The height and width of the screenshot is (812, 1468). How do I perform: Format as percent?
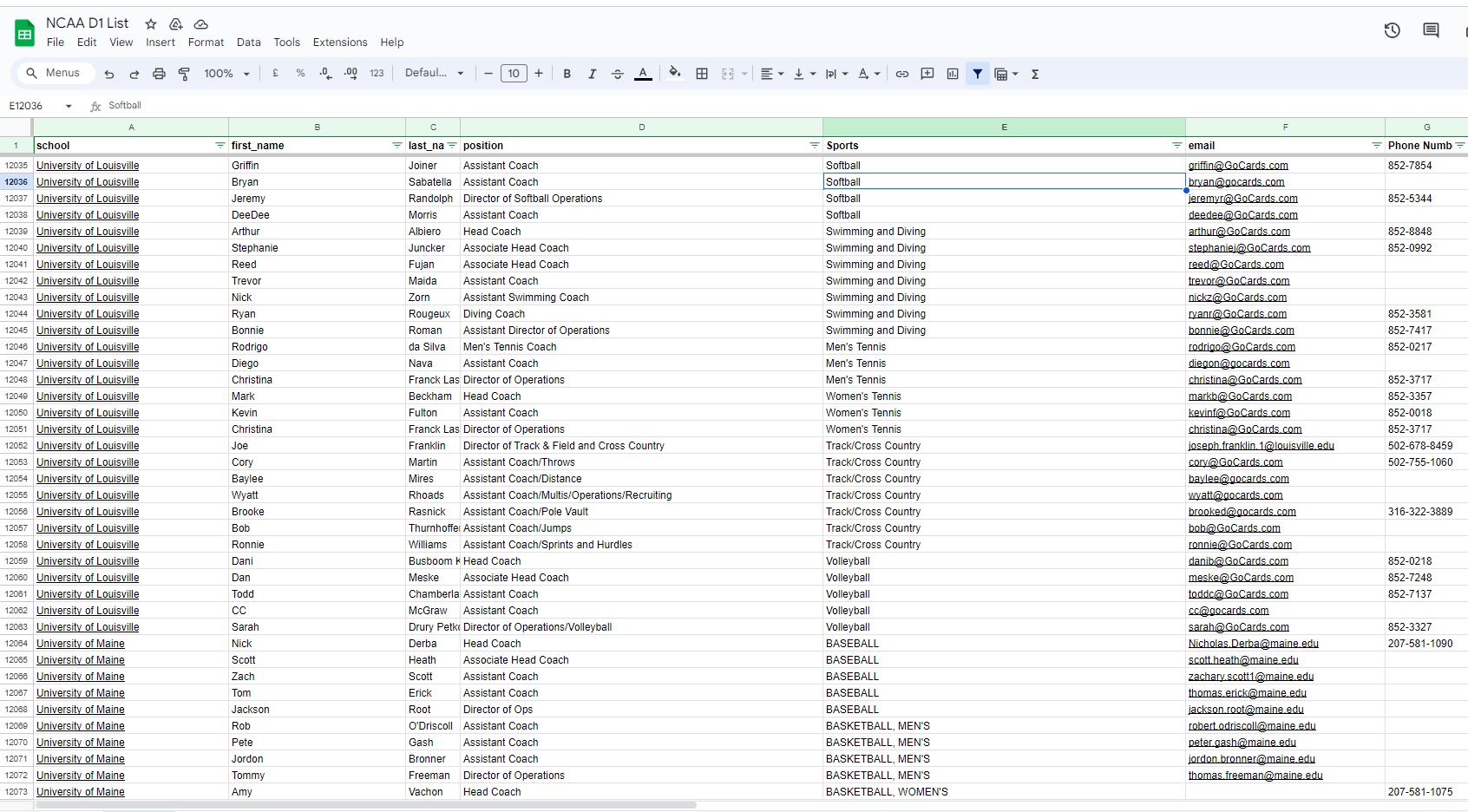coord(300,74)
